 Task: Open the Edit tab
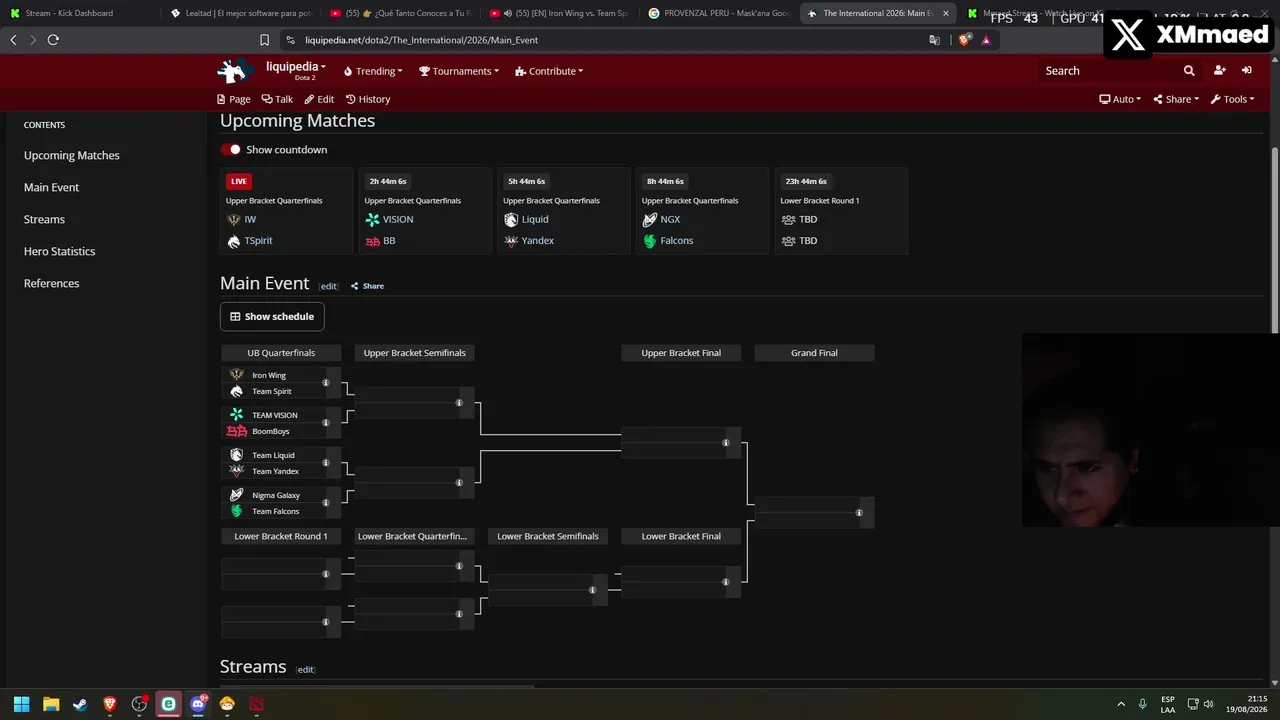[x=320, y=99]
